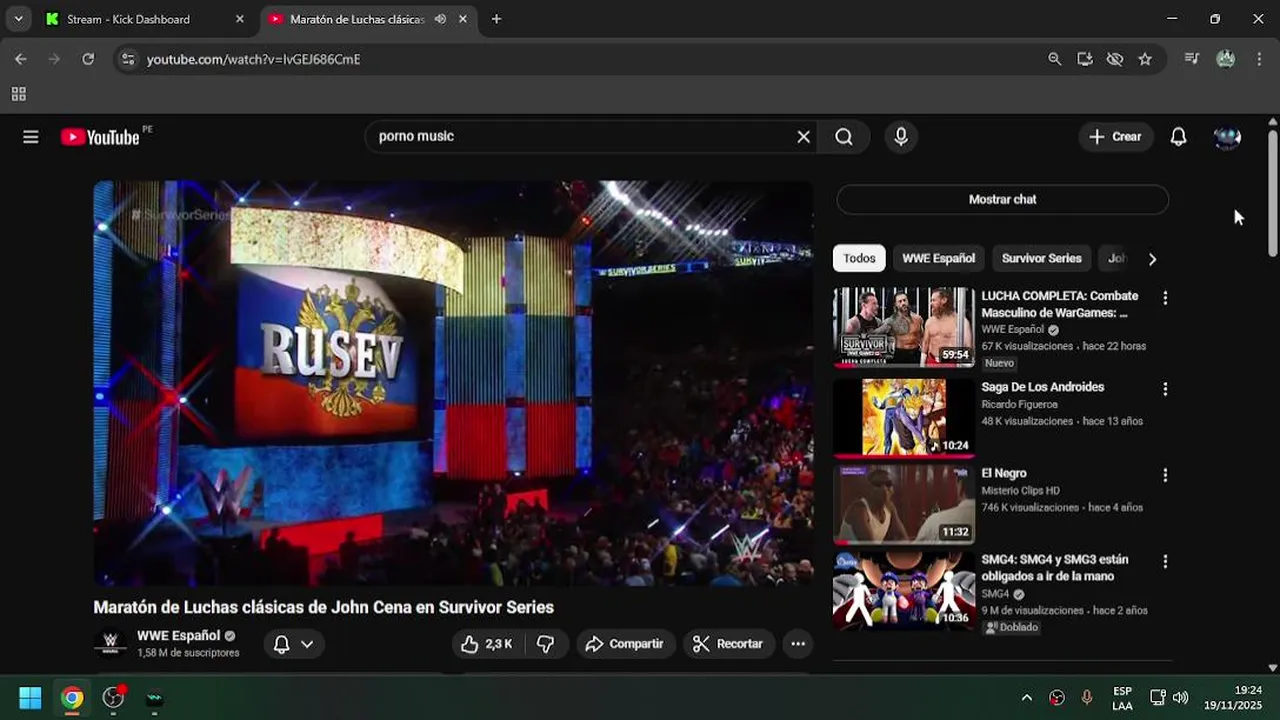Open Chrome zoom magnifier icon
The height and width of the screenshot is (720, 1280).
[1055, 59]
